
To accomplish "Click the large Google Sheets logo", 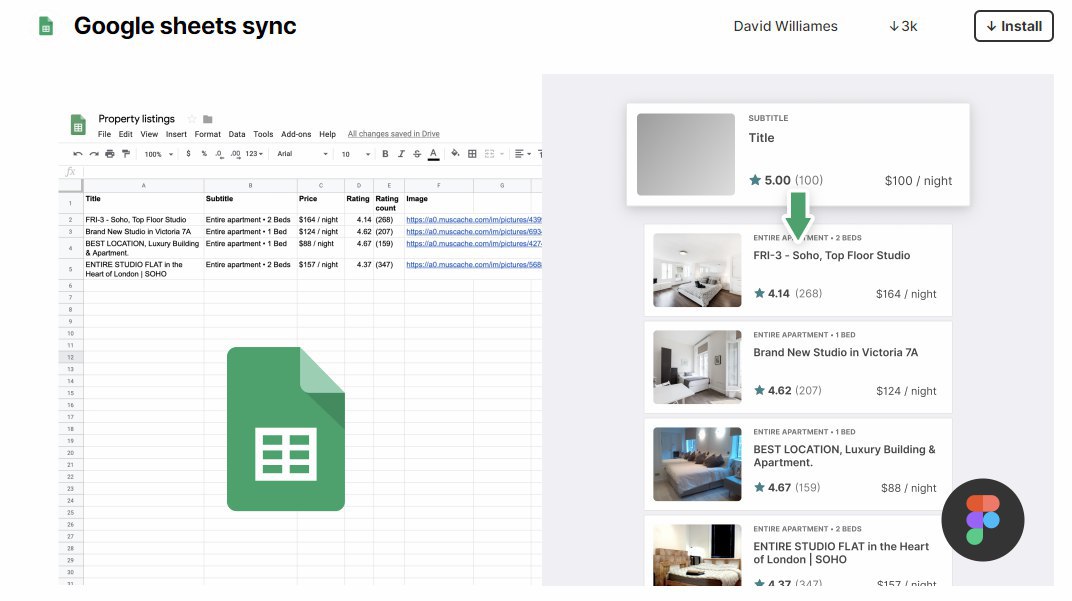I will point(286,429).
